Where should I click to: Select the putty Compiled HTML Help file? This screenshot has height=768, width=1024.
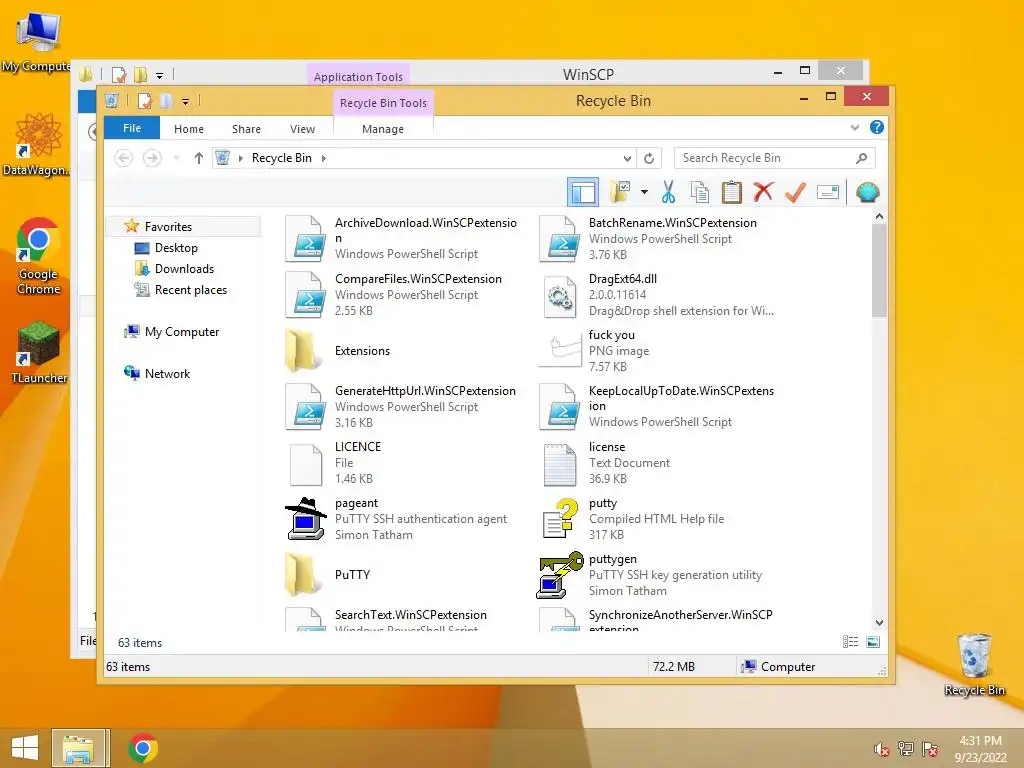656,519
